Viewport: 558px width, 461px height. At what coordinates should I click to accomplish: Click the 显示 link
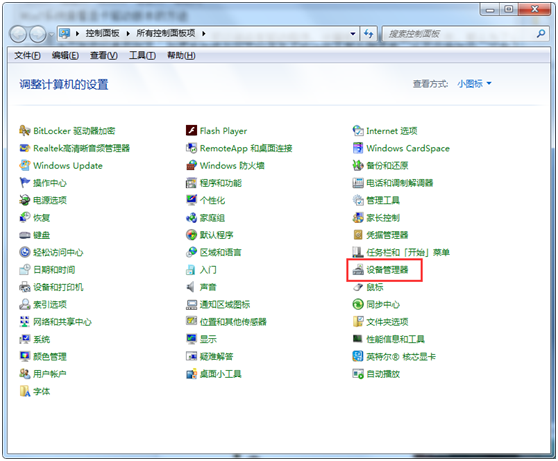[208, 339]
